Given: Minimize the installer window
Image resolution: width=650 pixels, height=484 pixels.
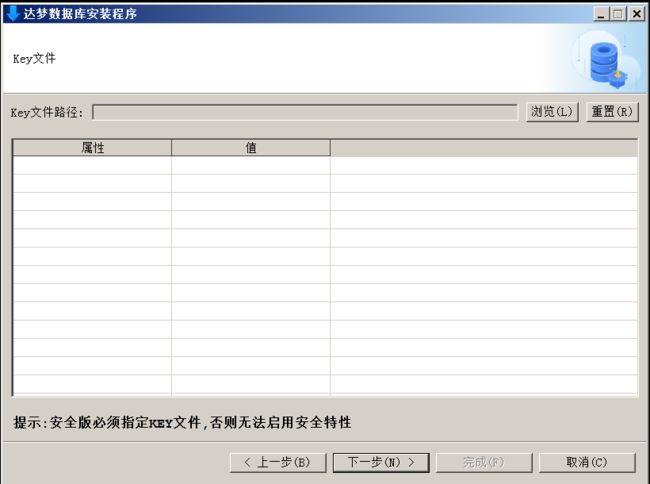Looking at the screenshot, I should click(600, 14).
